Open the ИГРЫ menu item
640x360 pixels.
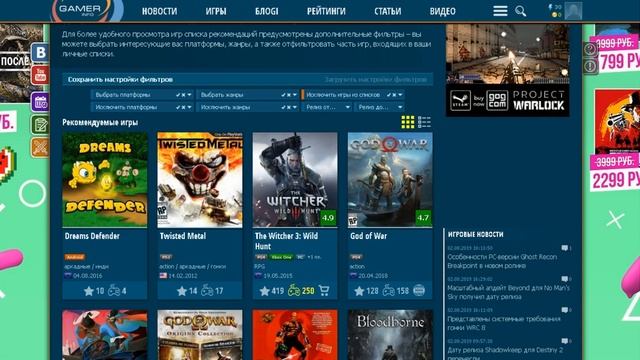point(216,11)
